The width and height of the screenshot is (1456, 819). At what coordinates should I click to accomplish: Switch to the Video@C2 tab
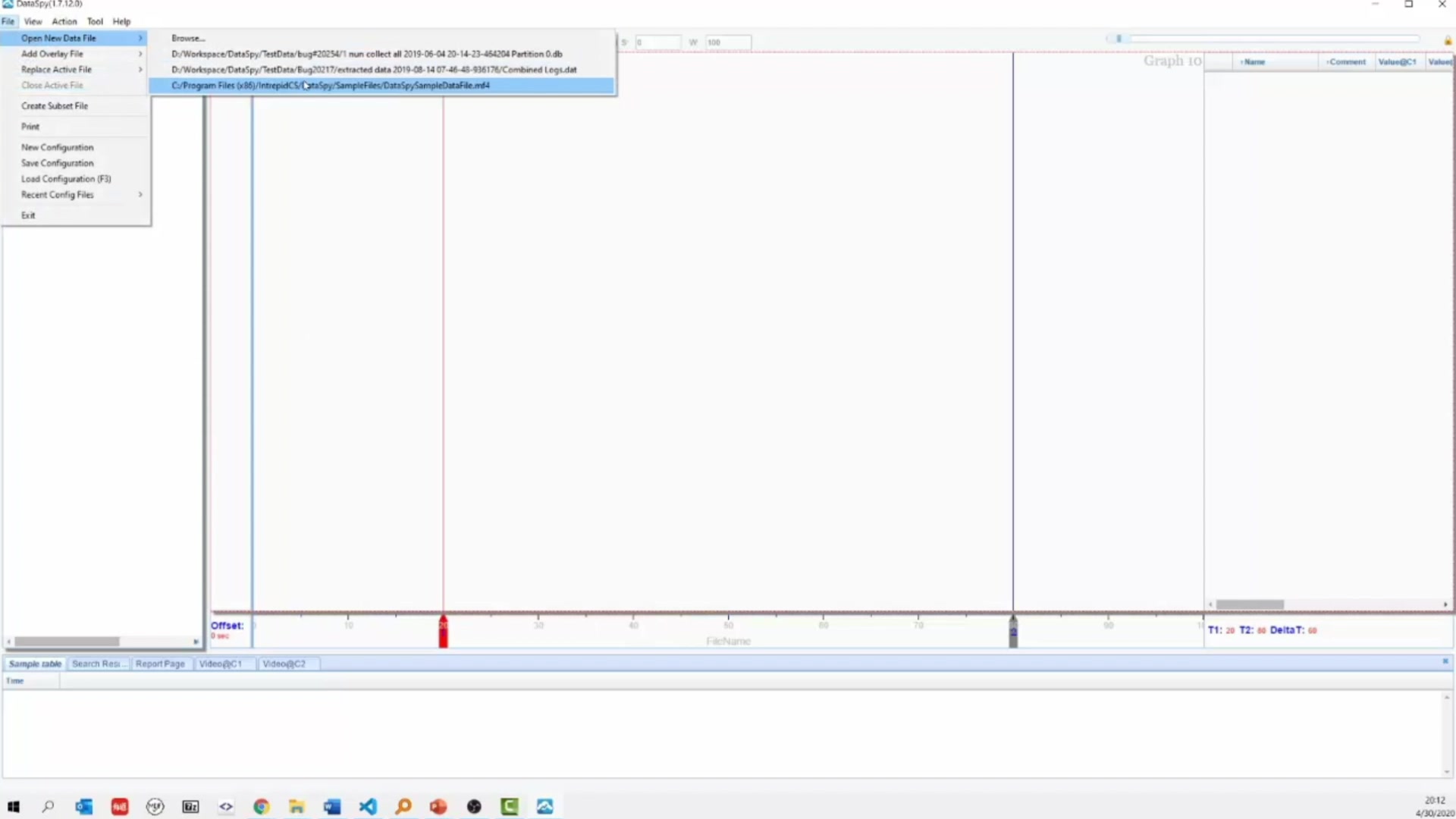[x=284, y=663]
